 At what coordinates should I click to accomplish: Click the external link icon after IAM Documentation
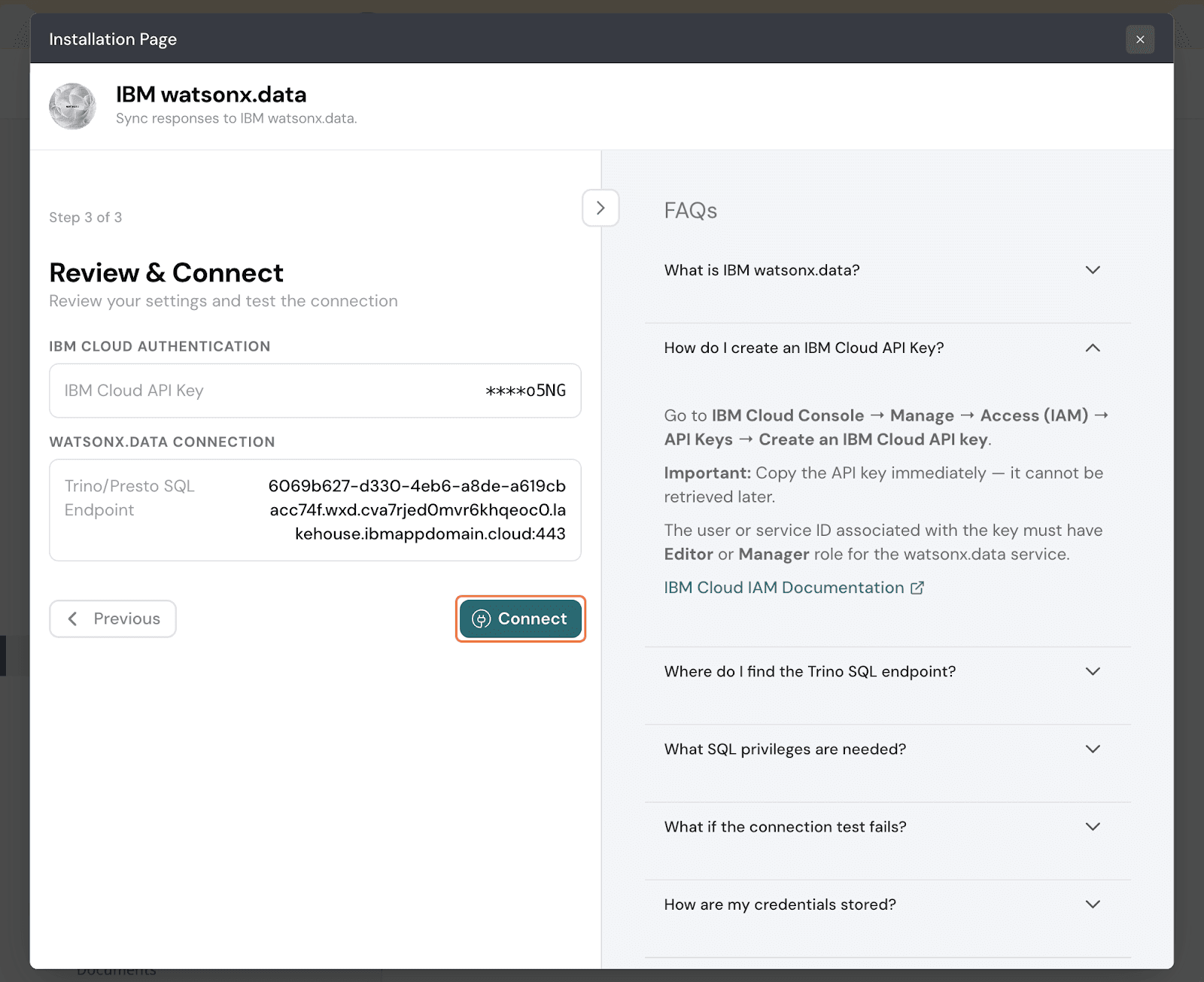(x=917, y=588)
